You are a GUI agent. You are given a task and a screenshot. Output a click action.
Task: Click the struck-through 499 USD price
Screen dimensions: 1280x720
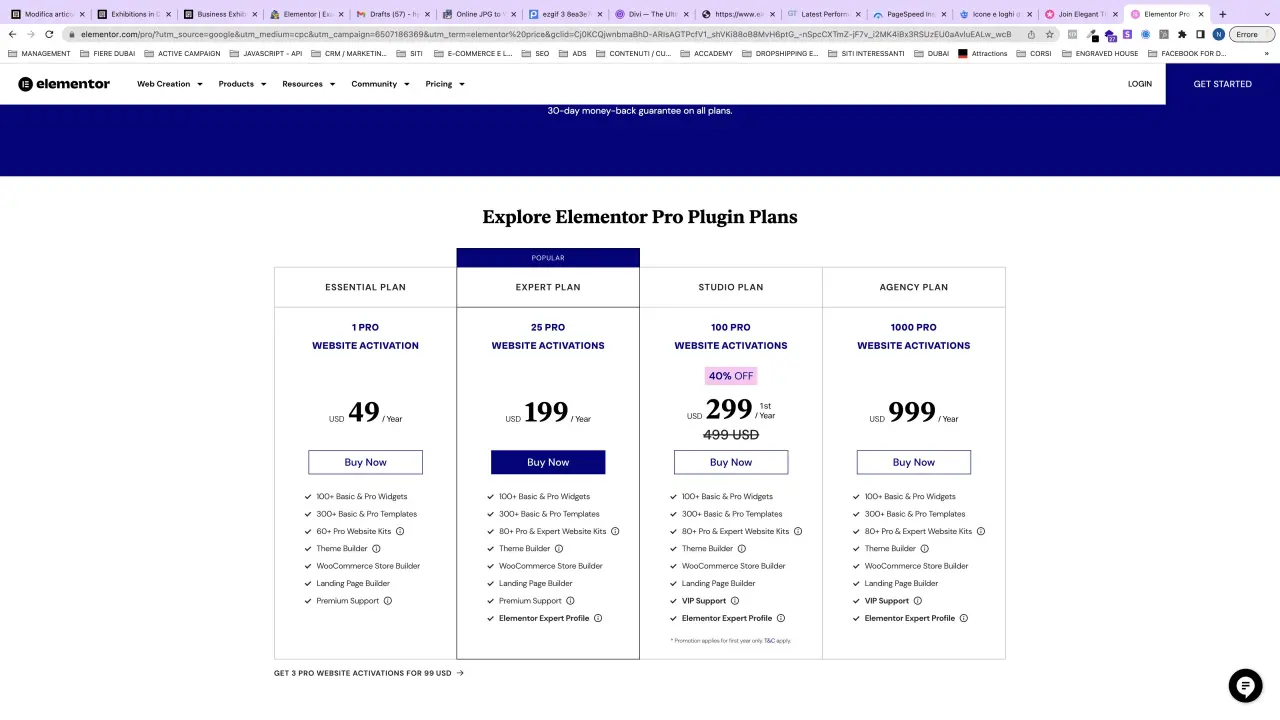[x=731, y=435]
